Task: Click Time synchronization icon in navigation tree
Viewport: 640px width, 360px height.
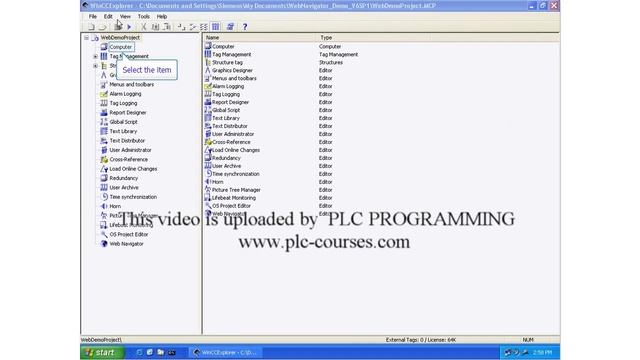Action: click(104, 197)
